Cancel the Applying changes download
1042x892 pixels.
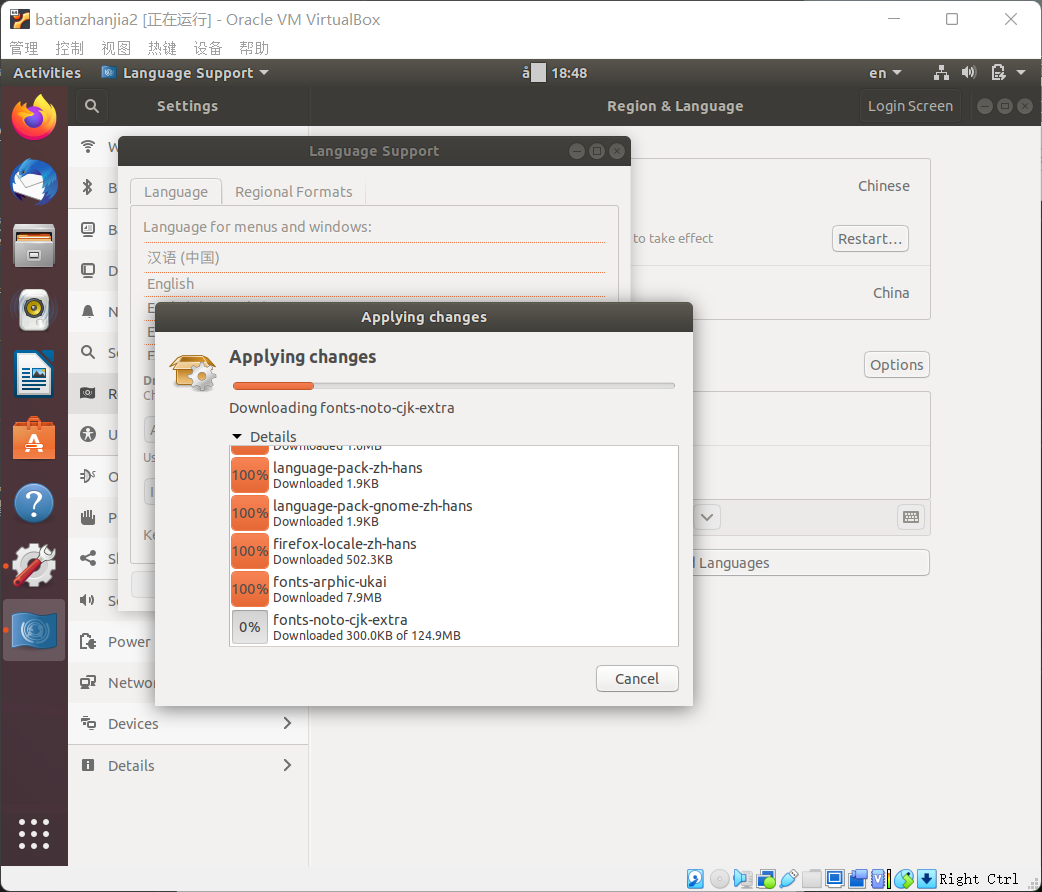[x=637, y=679]
